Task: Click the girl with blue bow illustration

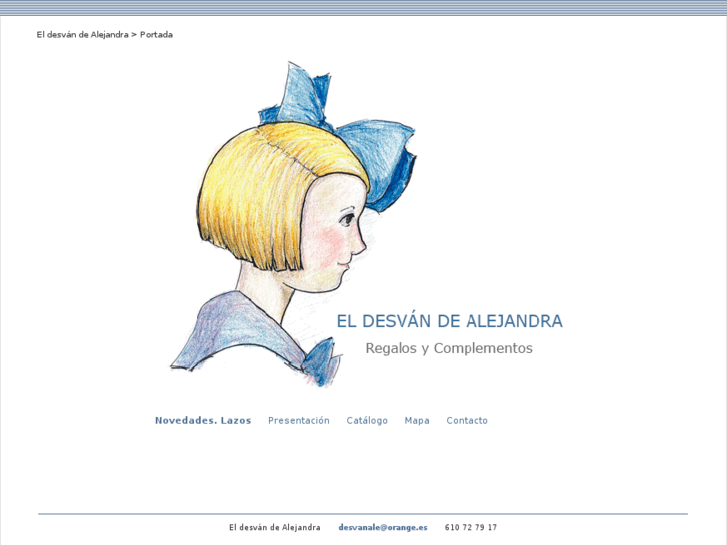Action: click(293, 225)
